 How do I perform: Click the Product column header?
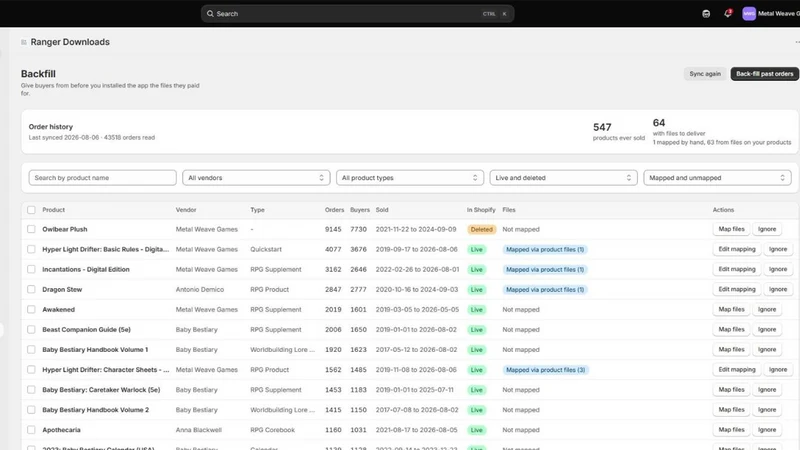(53, 210)
